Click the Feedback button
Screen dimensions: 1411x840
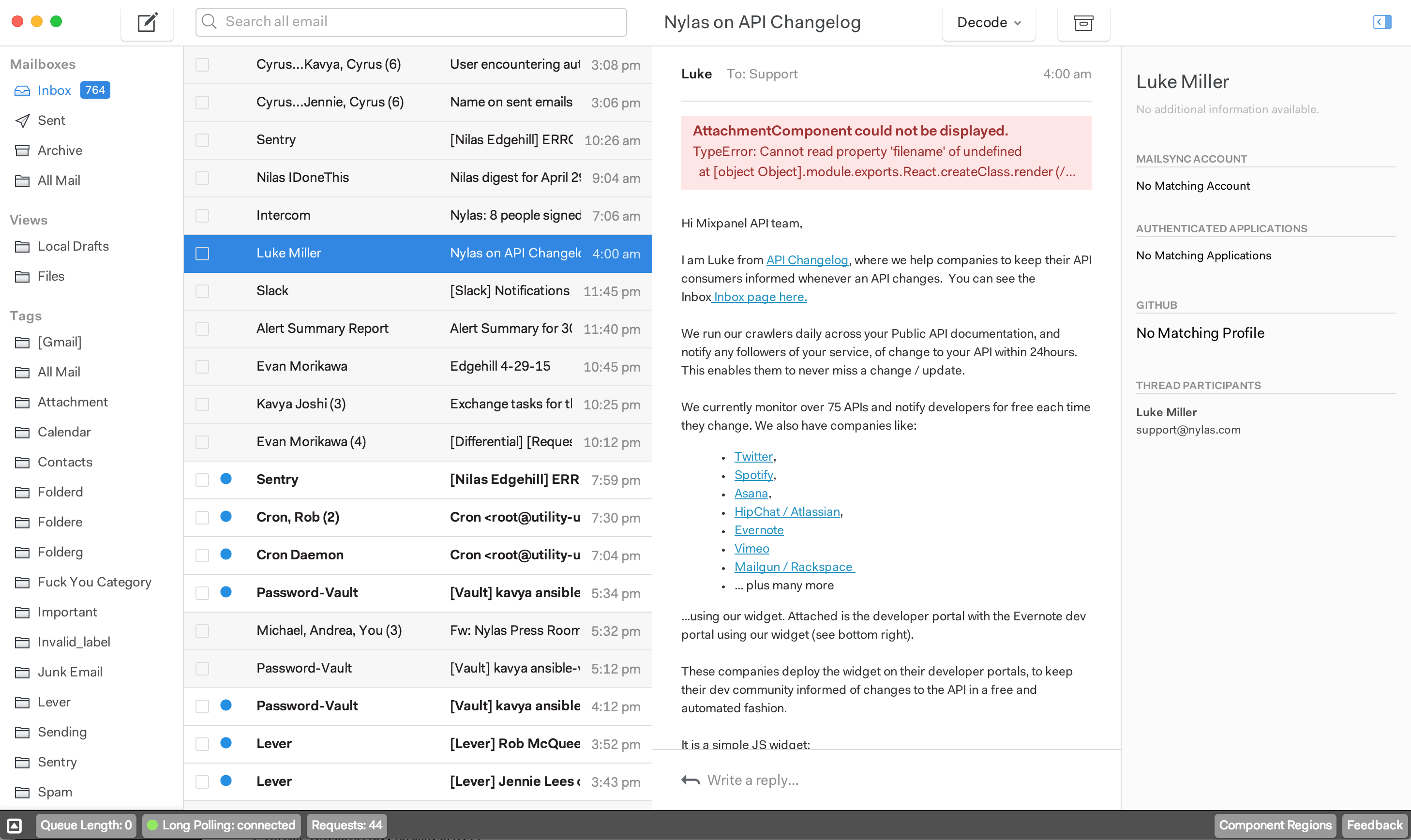1374,825
